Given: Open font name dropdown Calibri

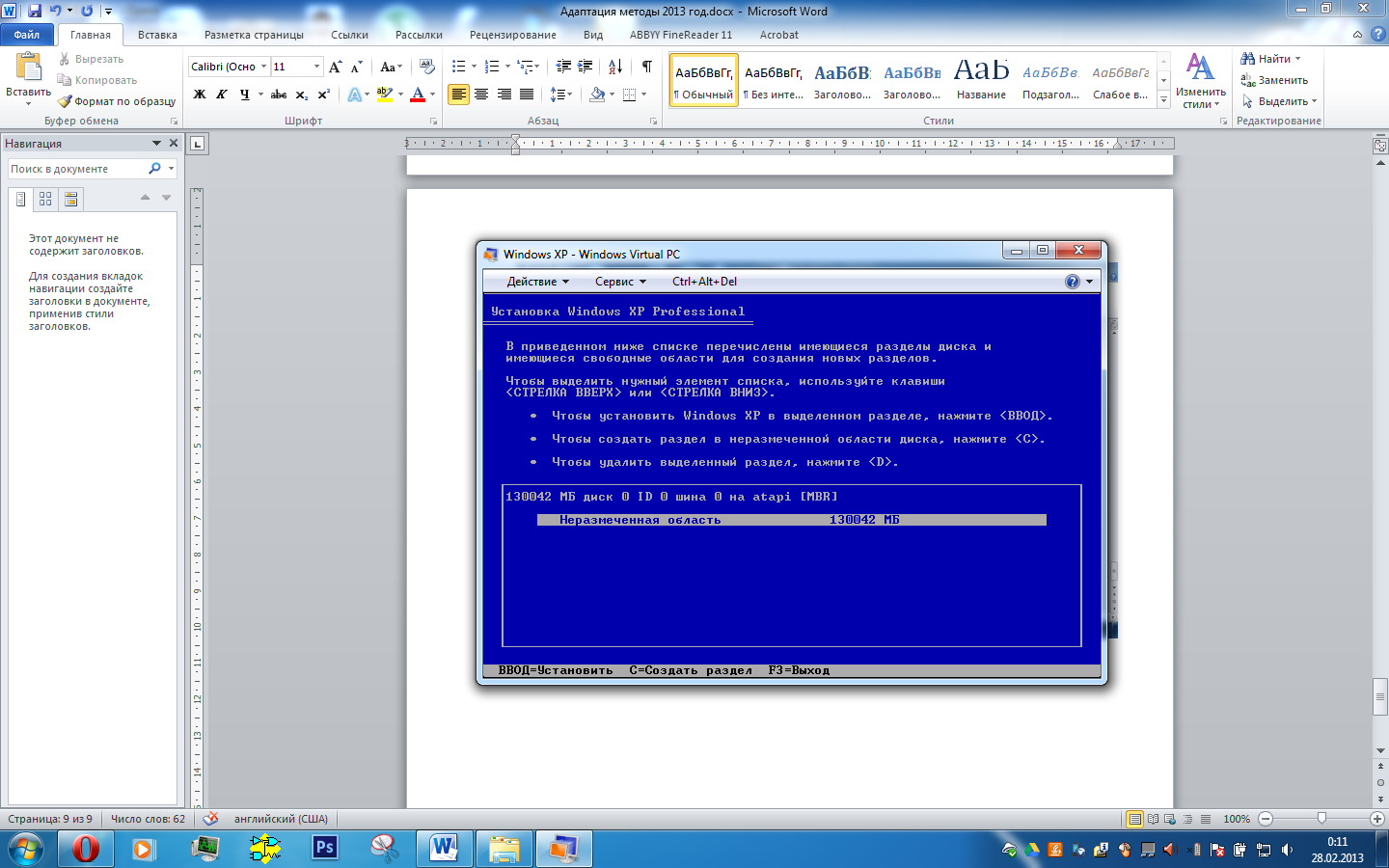Looking at the screenshot, I should (x=263, y=67).
